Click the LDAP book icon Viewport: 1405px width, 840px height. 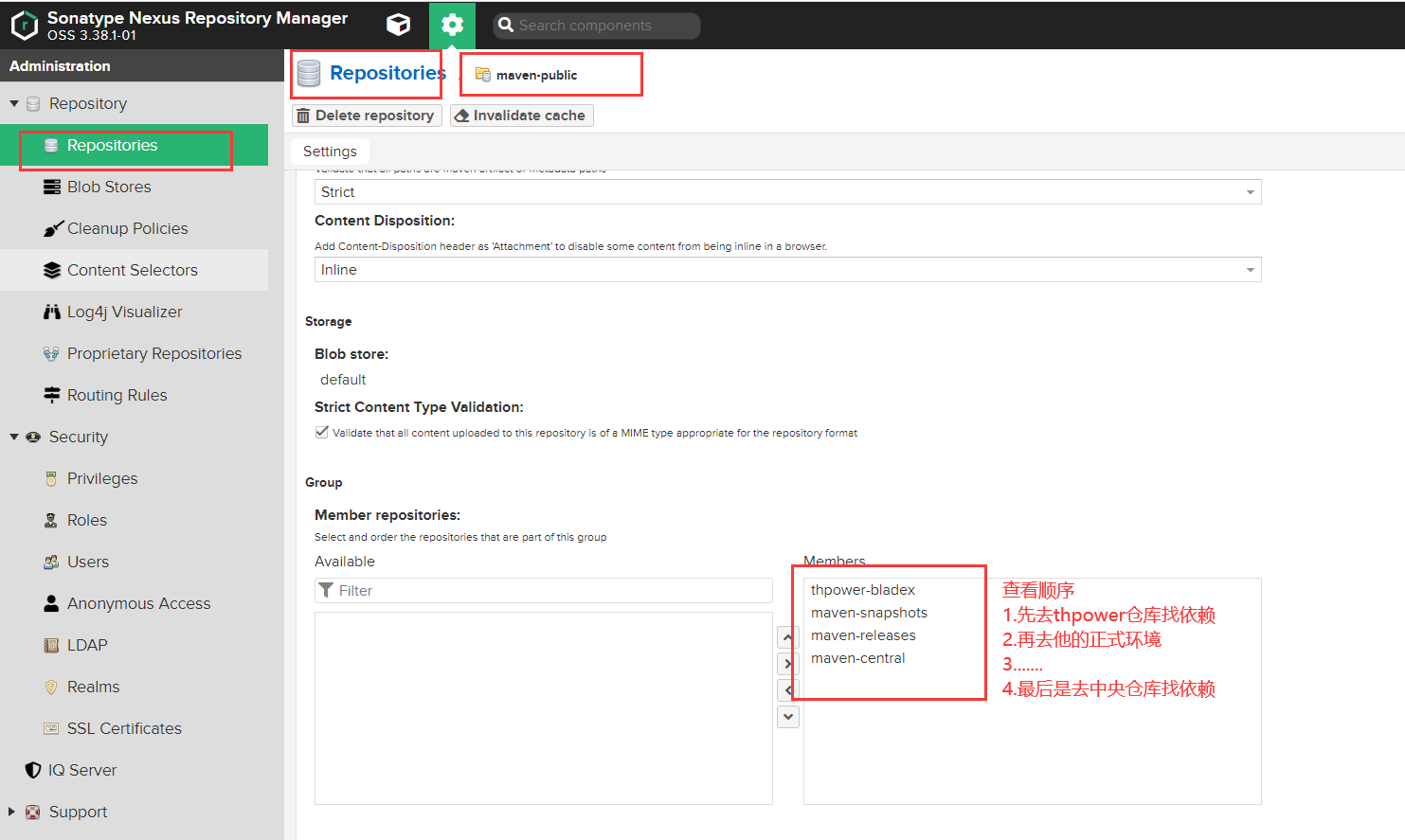[x=51, y=645]
